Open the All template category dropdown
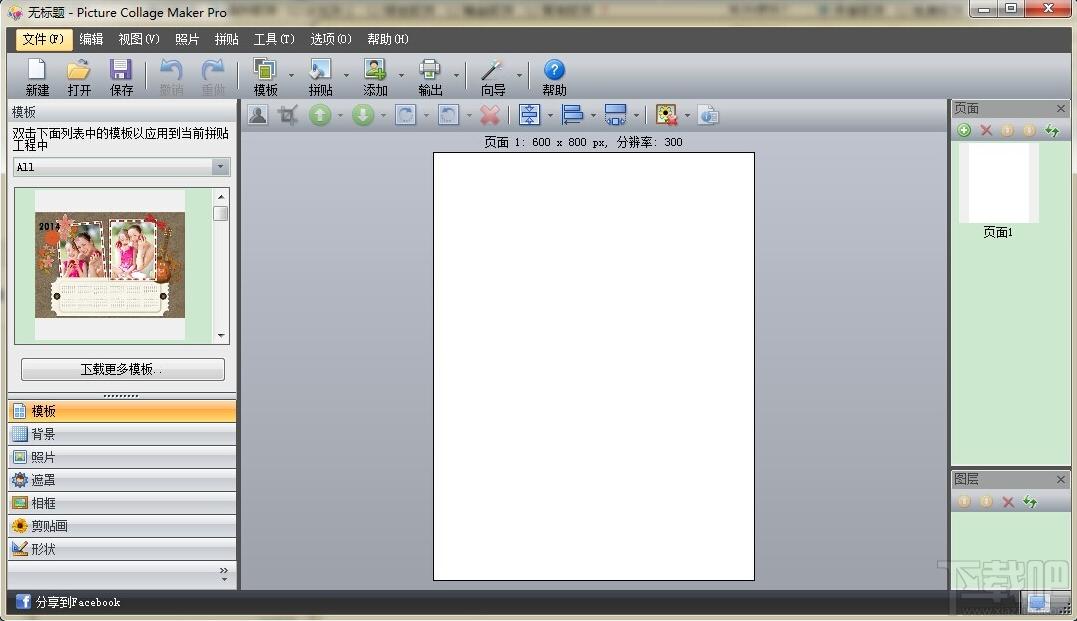The width and height of the screenshot is (1077, 621). (122, 167)
